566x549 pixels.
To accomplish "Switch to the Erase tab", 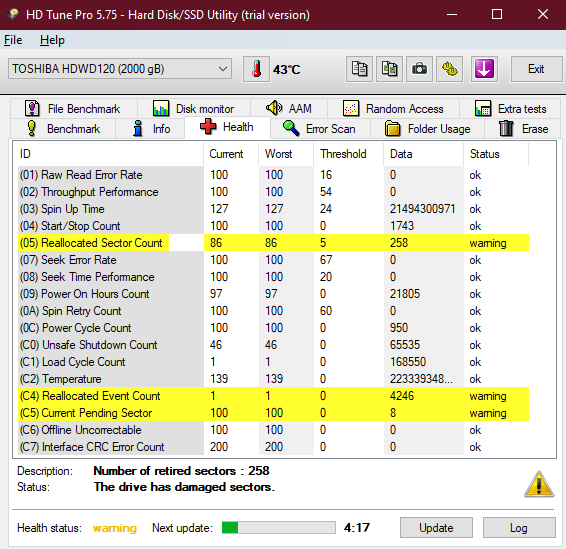I will point(523,129).
